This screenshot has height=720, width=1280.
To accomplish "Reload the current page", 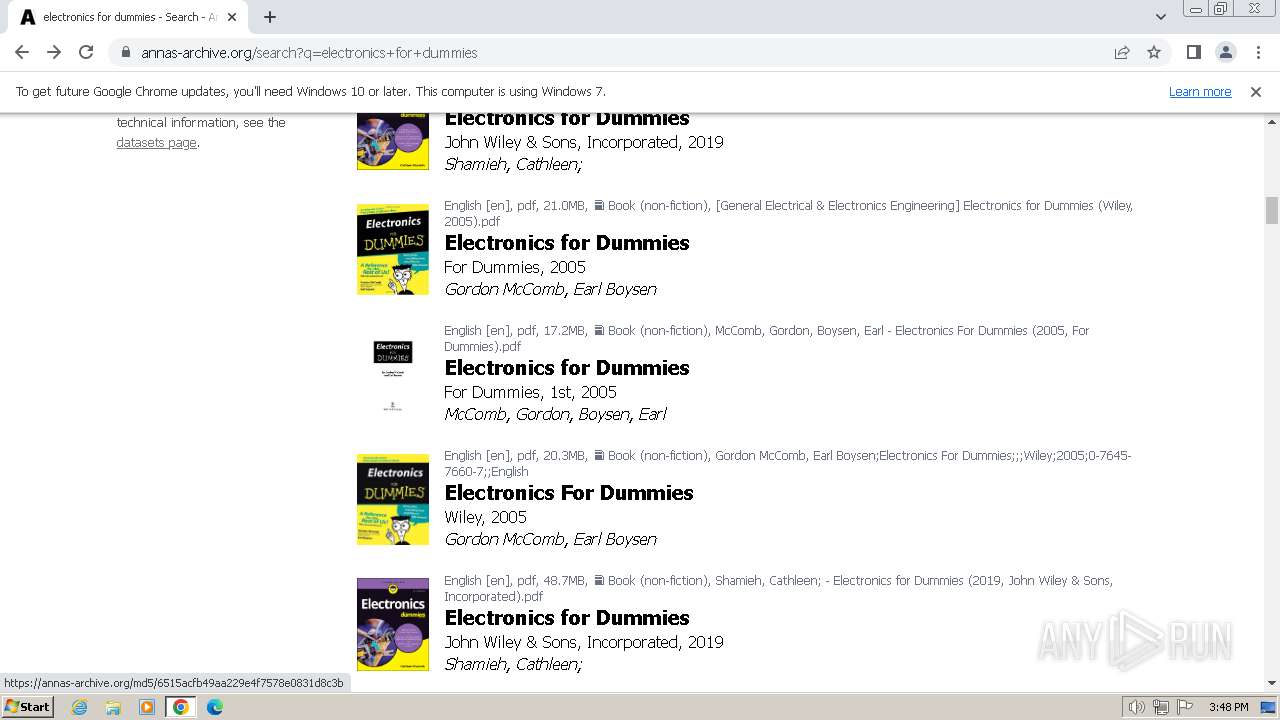I will 86,52.
